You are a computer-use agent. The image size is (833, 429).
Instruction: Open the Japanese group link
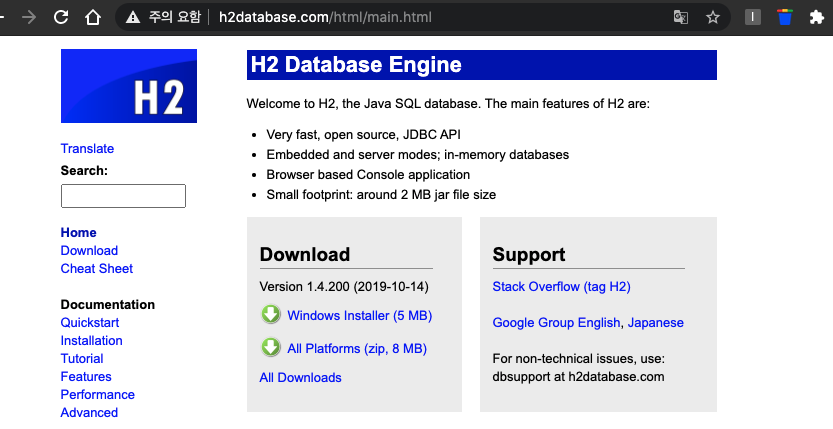tap(656, 323)
